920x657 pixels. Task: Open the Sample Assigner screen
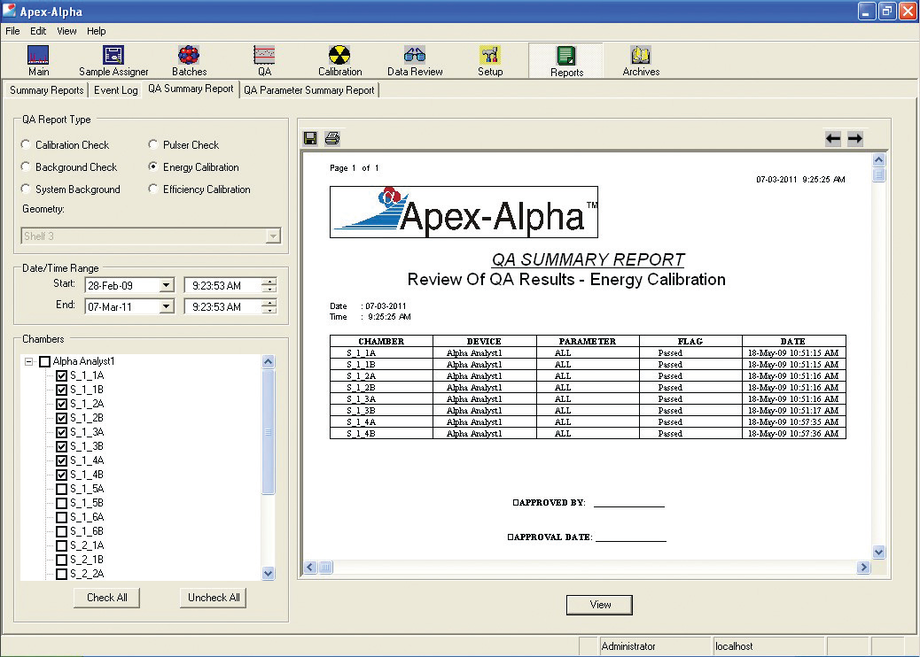(113, 60)
